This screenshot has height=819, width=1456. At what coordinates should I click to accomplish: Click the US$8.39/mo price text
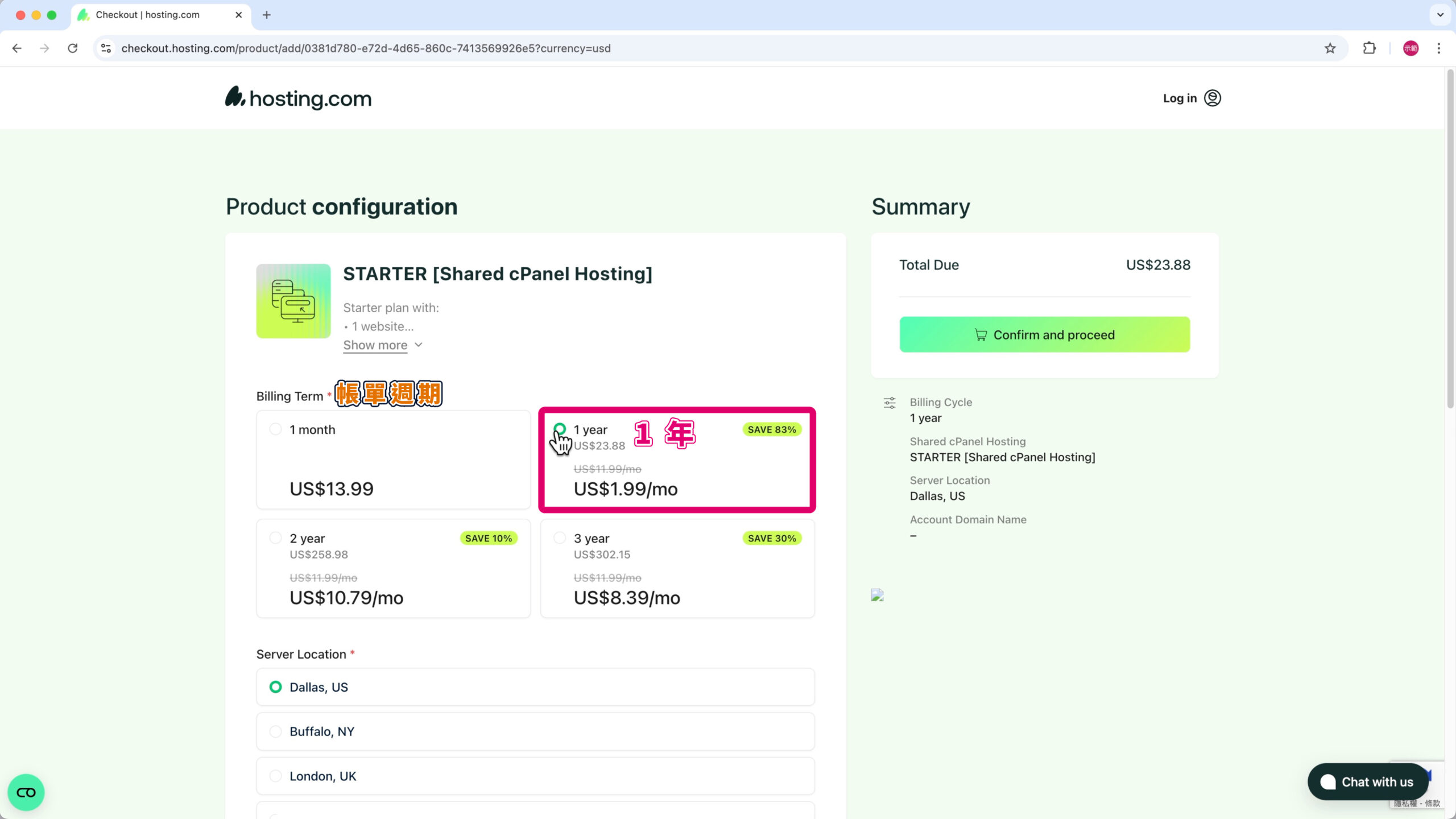[627, 598]
